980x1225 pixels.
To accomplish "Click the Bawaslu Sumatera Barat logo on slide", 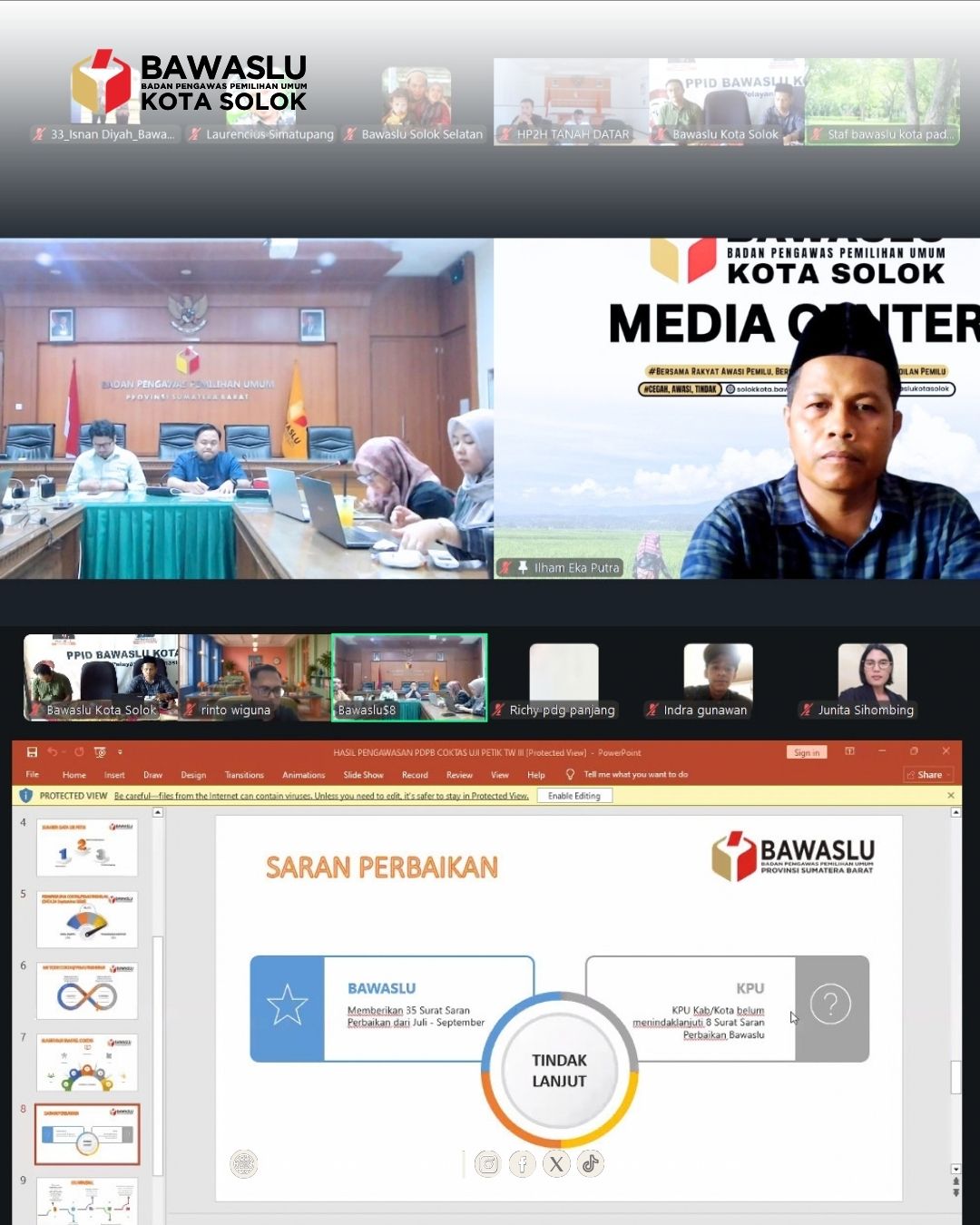I will 793,856.
